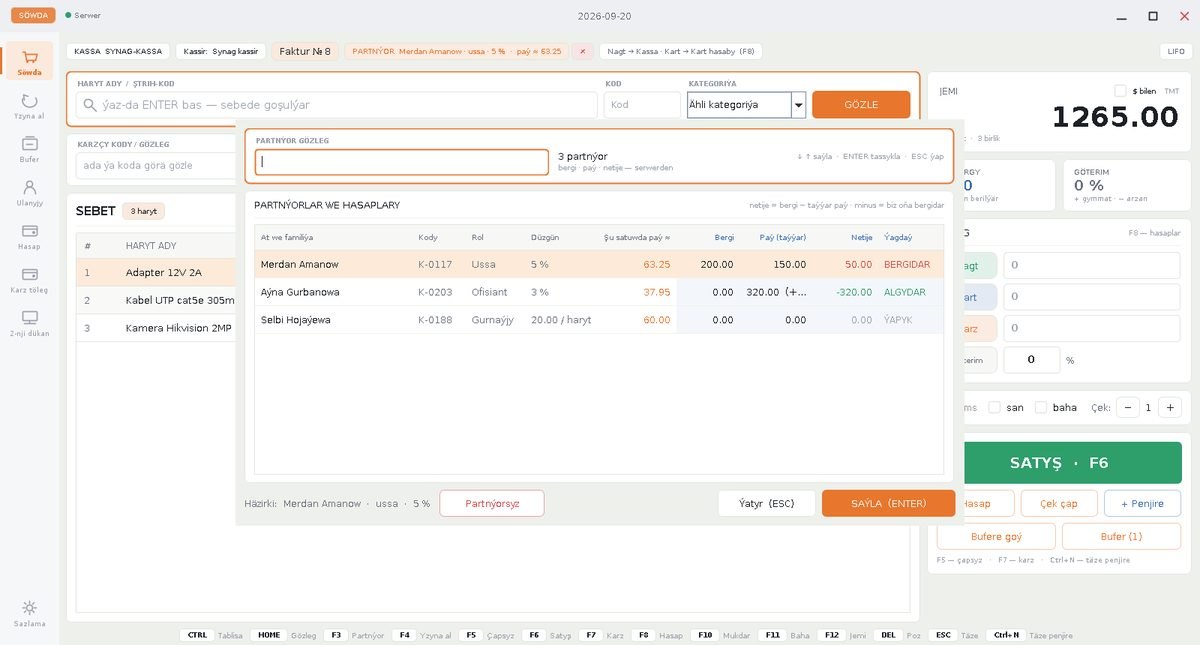
Task: Click the product name barcode search field
Action: coord(337,105)
